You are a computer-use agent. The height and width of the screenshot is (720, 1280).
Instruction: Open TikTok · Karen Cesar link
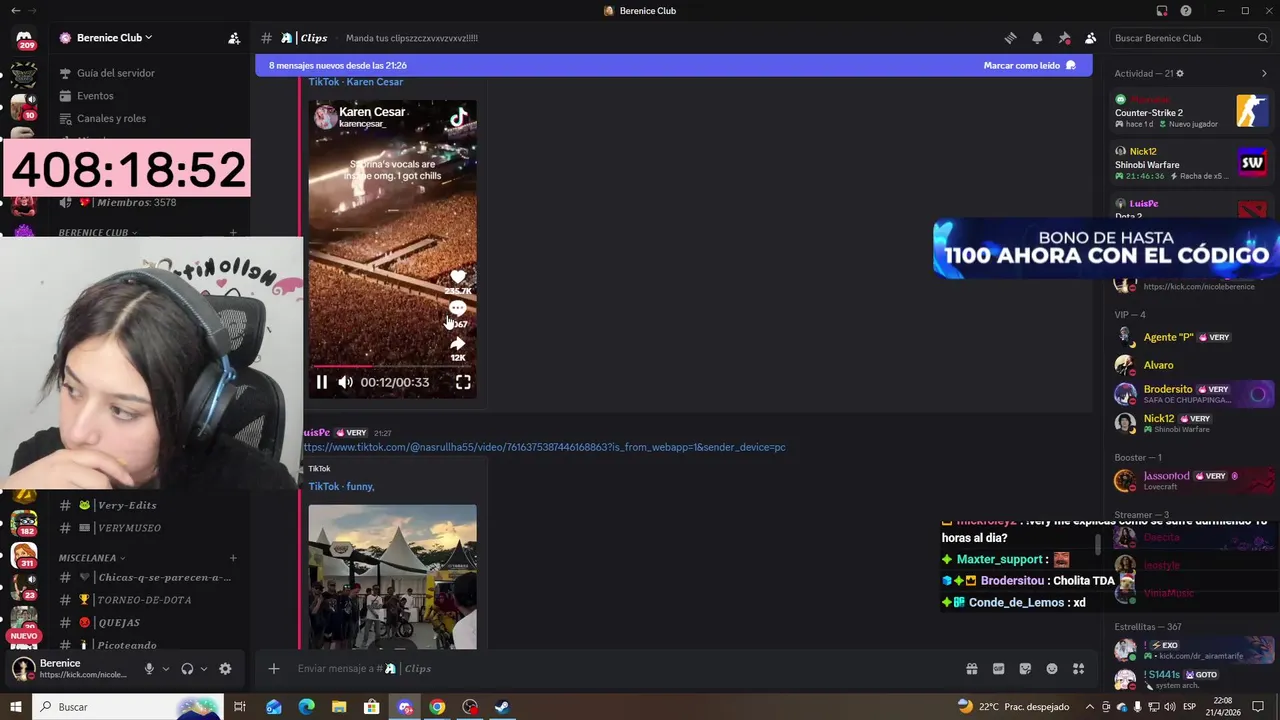(x=355, y=82)
